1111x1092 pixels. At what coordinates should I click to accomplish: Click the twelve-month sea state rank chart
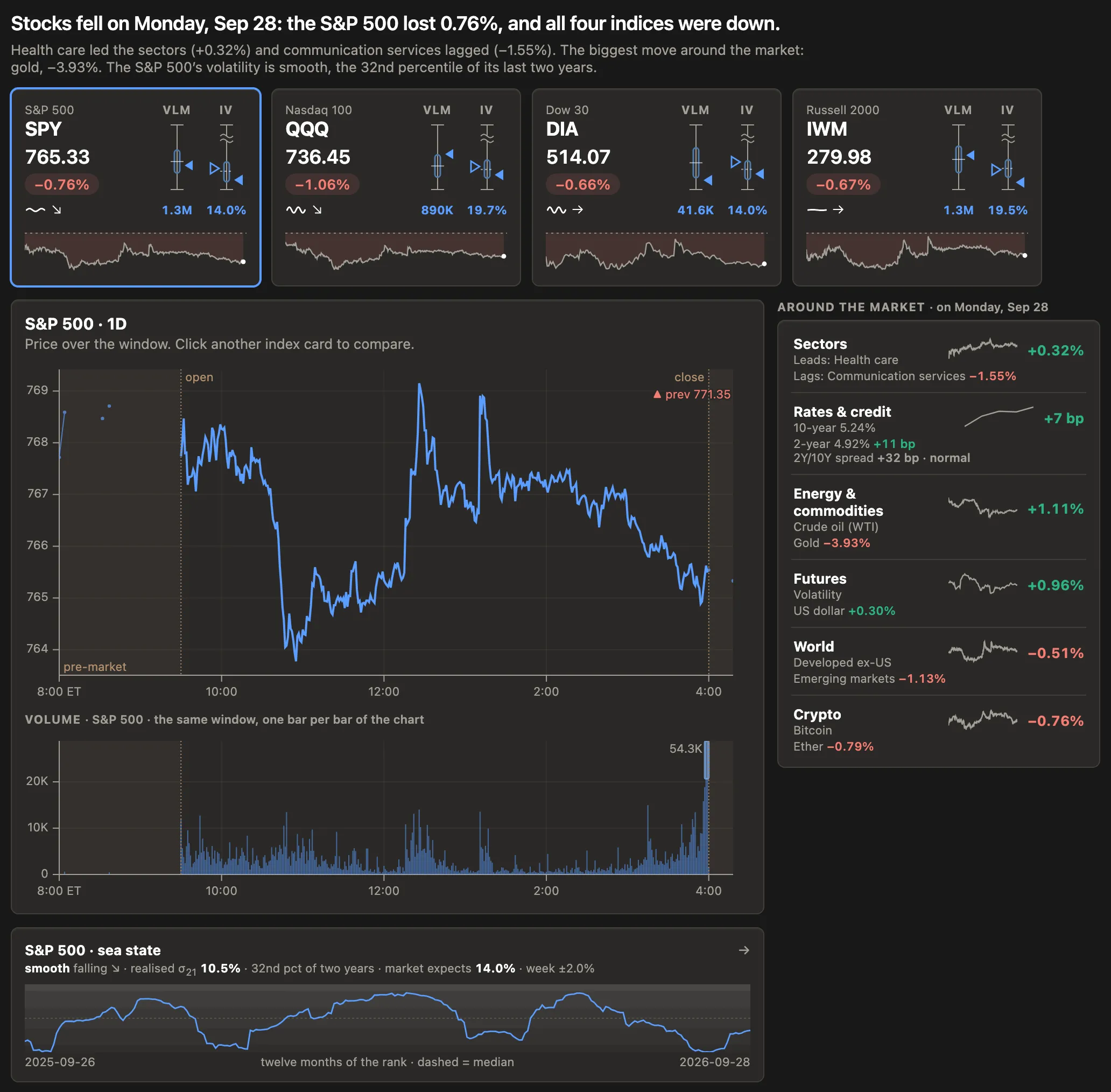tap(388, 1019)
